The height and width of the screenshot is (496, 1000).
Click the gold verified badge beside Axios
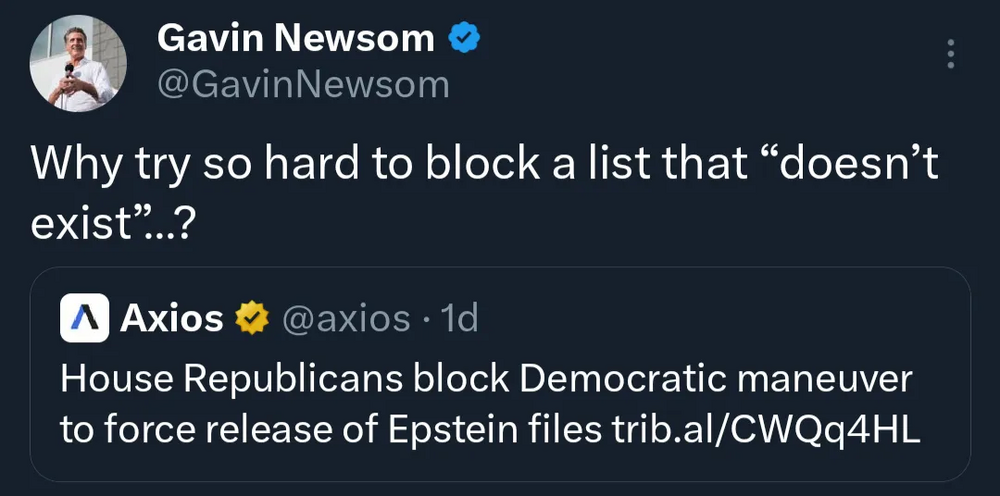click(252, 319)
